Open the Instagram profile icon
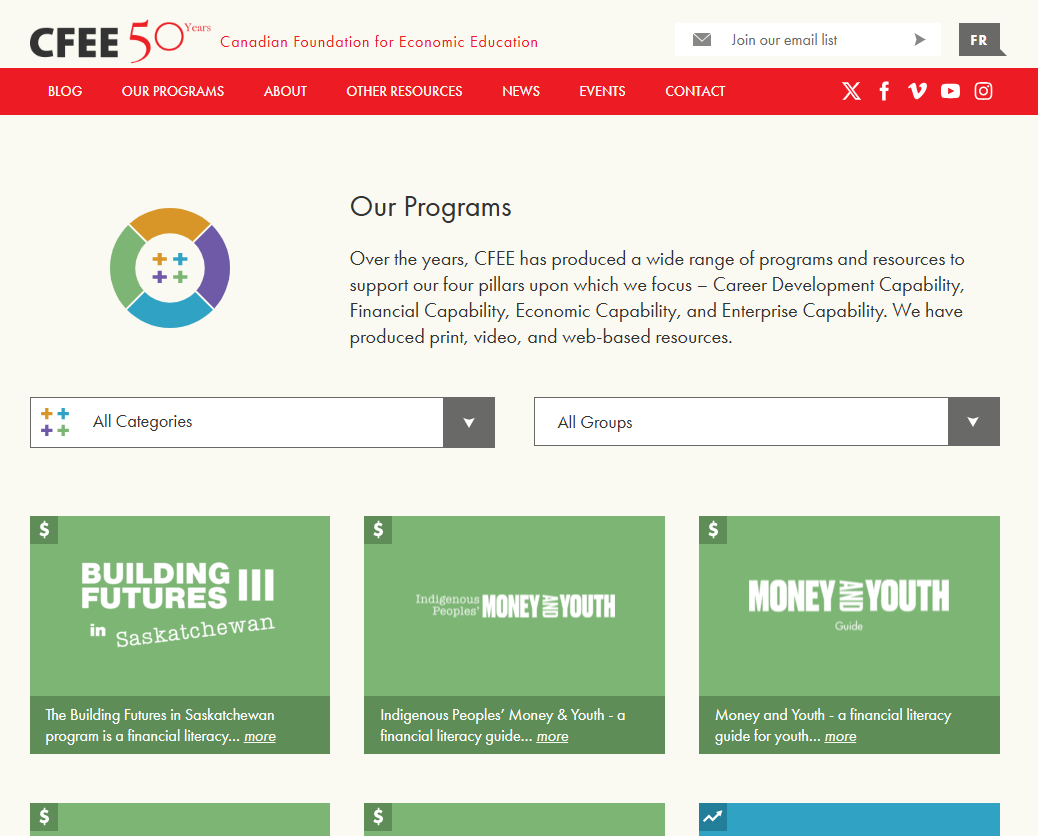The height and width of the screenshot is (836, 1038). [x=983, y=91]
